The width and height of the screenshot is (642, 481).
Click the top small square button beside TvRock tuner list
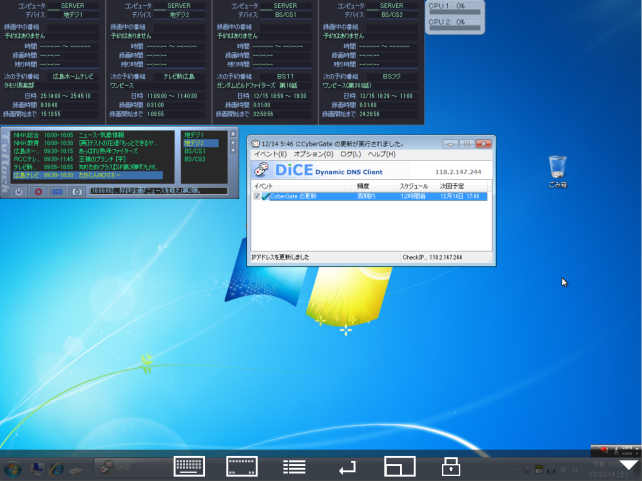click(233, 134)
